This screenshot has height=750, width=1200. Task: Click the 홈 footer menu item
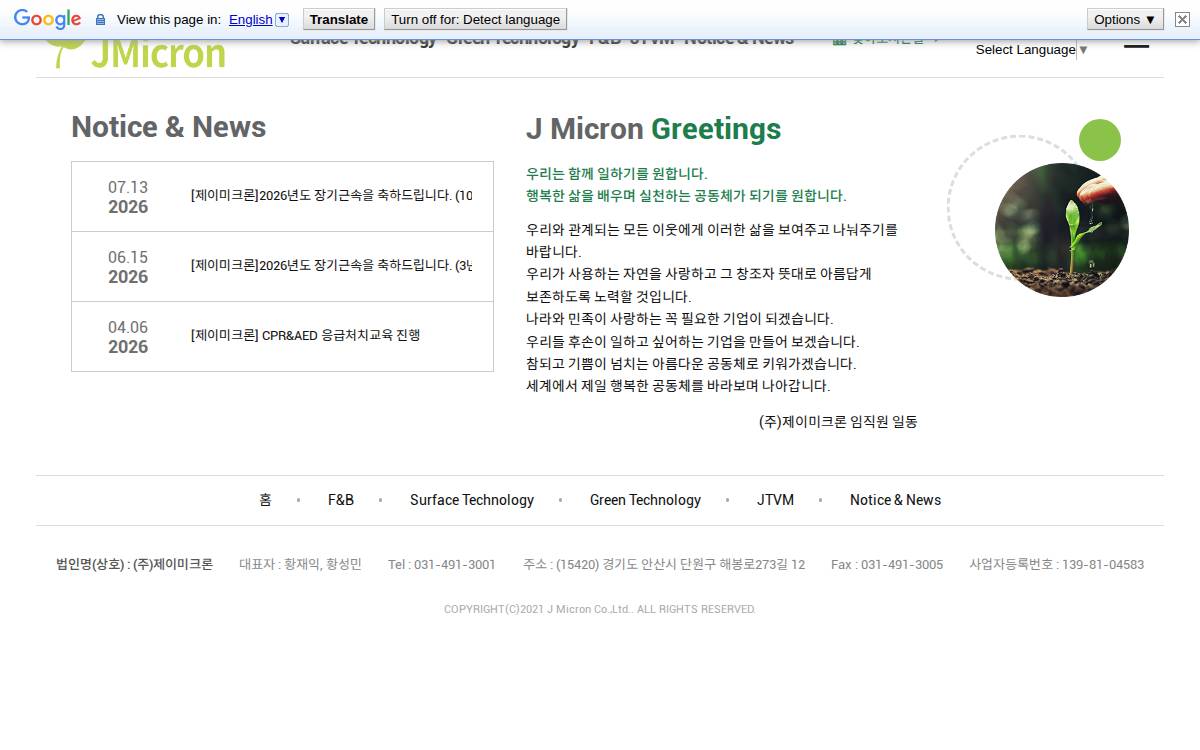pos(265,500)
